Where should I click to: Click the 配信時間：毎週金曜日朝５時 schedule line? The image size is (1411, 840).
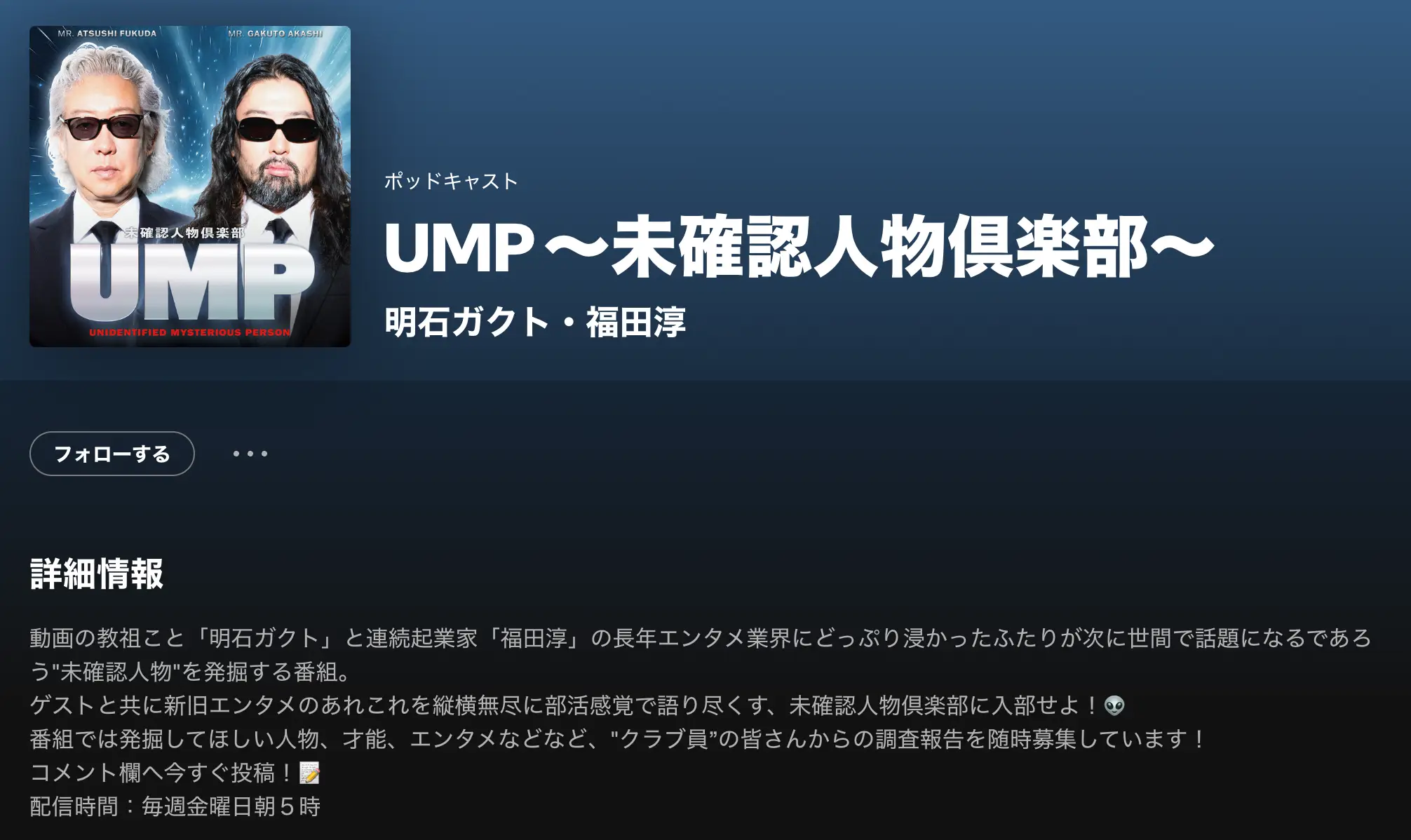coord(175,806)
